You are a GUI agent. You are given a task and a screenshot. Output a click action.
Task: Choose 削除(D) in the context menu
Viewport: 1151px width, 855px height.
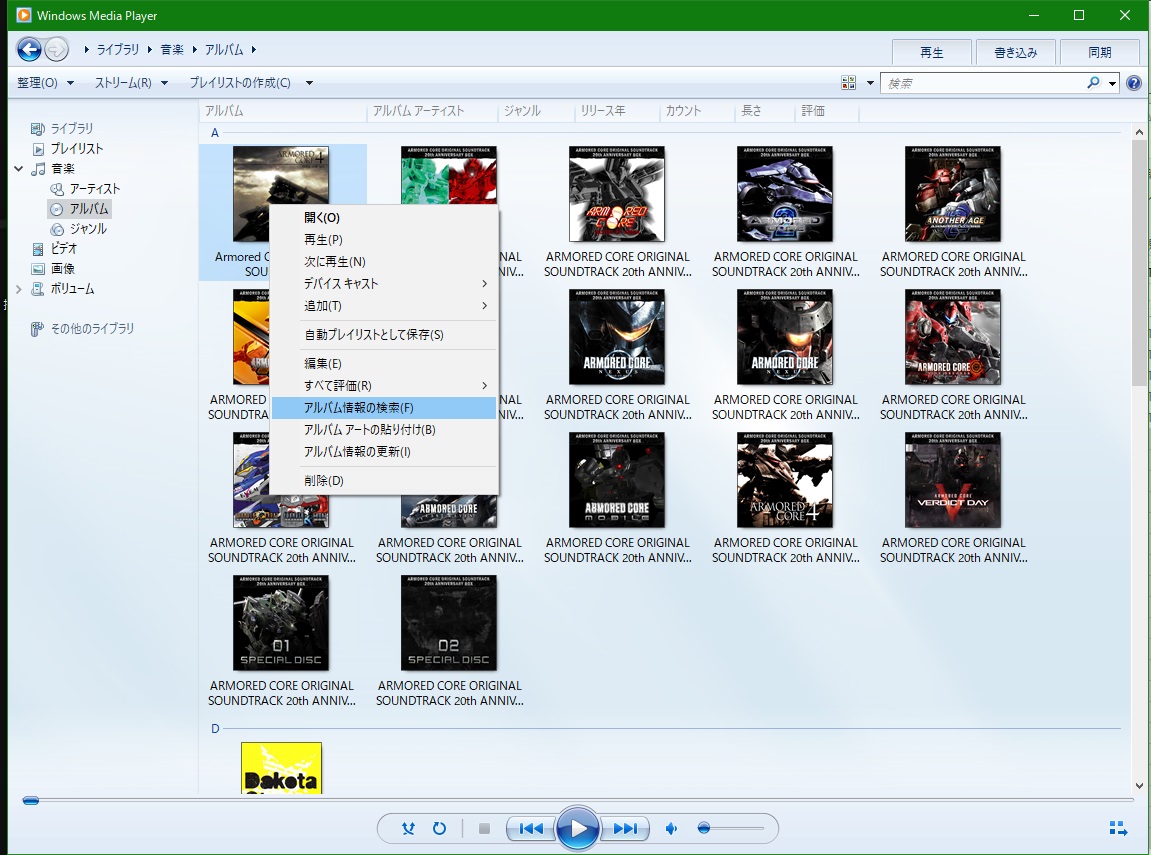[x=385, y=481]
